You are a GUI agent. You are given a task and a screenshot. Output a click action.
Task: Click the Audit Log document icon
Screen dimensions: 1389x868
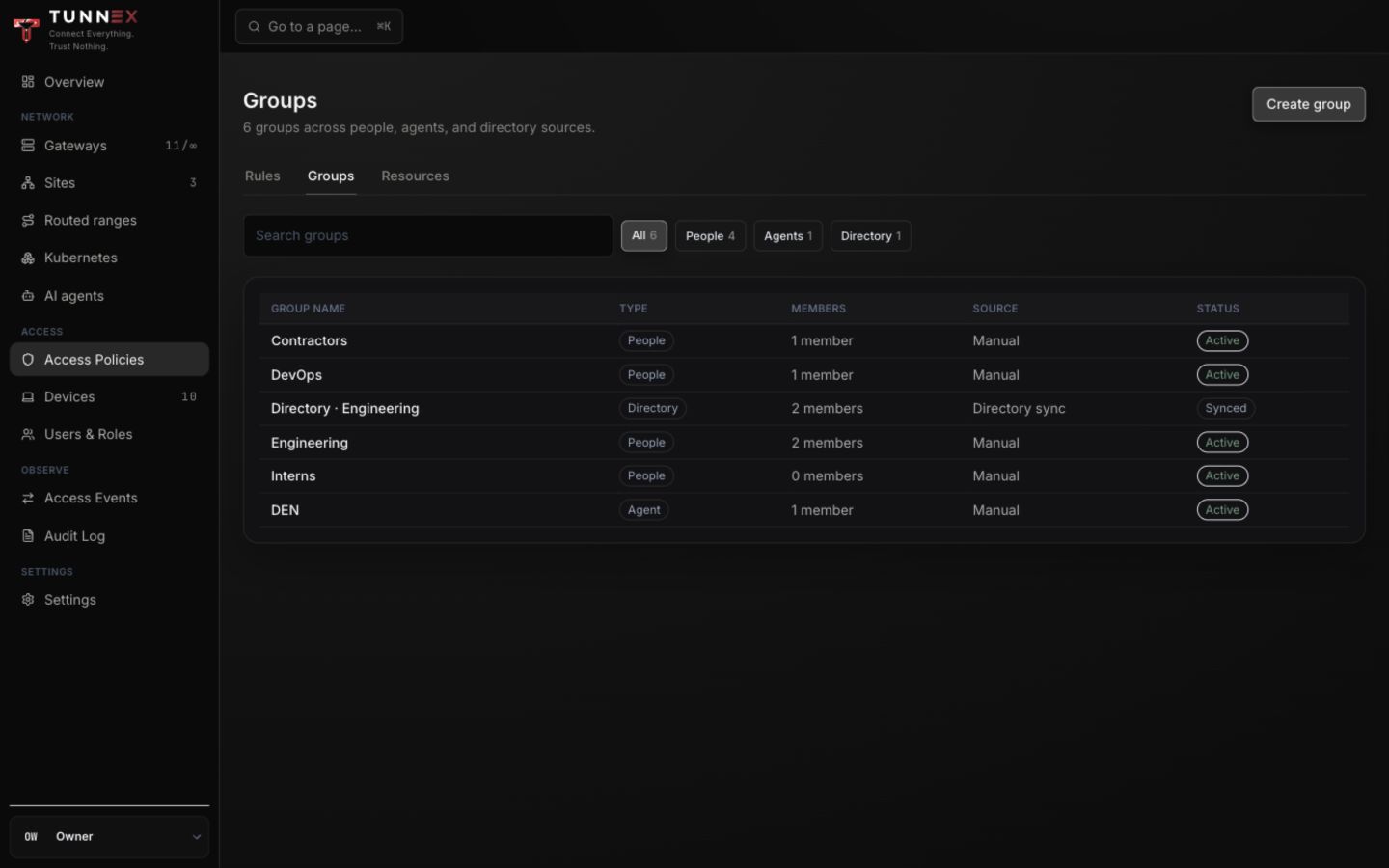tap(28, 536)
